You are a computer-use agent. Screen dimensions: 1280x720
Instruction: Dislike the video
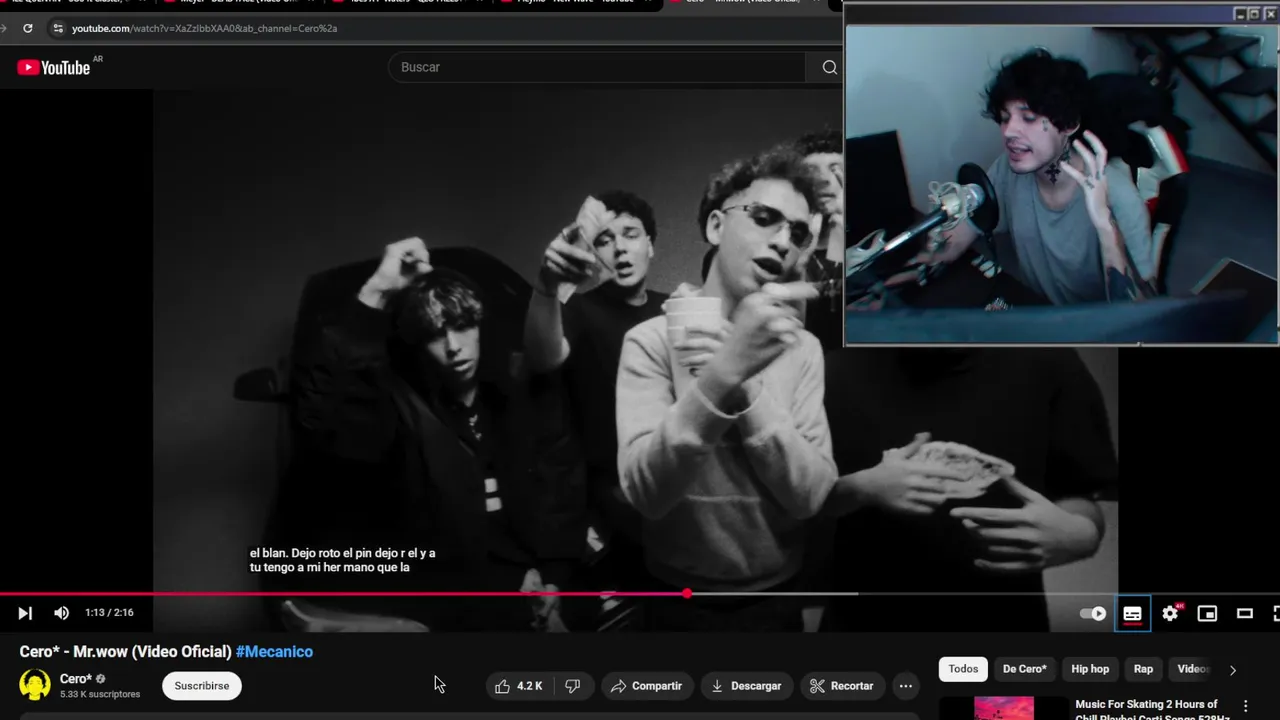point(573,686)
